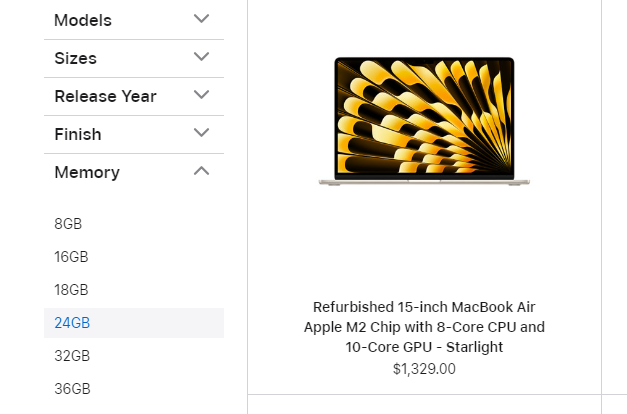Click the $1,329.00 price text
This screenshot has width=627, height=414.
(424, 369)
